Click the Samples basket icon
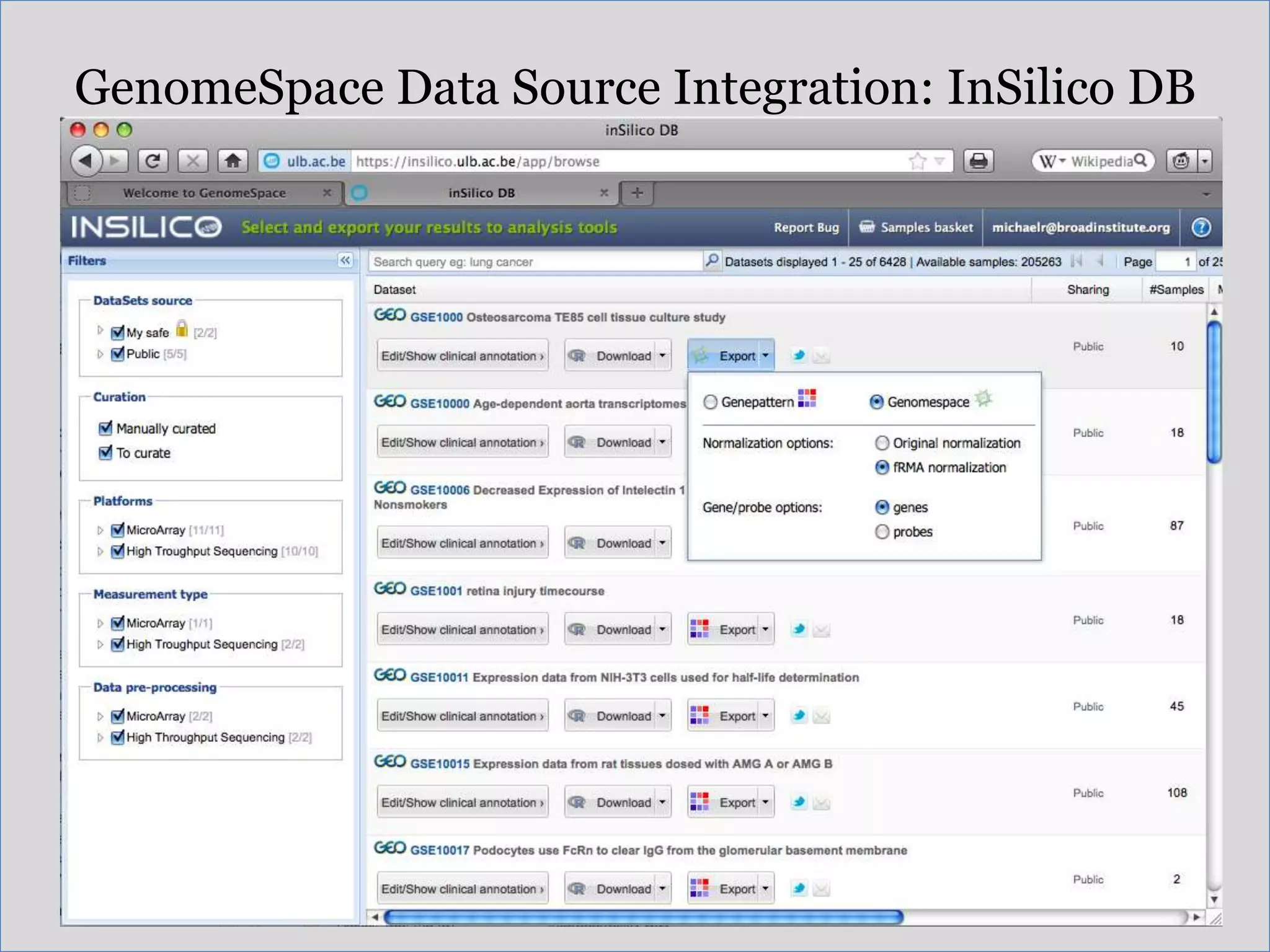The height and width of the screenshot is (952, 1270). click(x=866, y=227)
